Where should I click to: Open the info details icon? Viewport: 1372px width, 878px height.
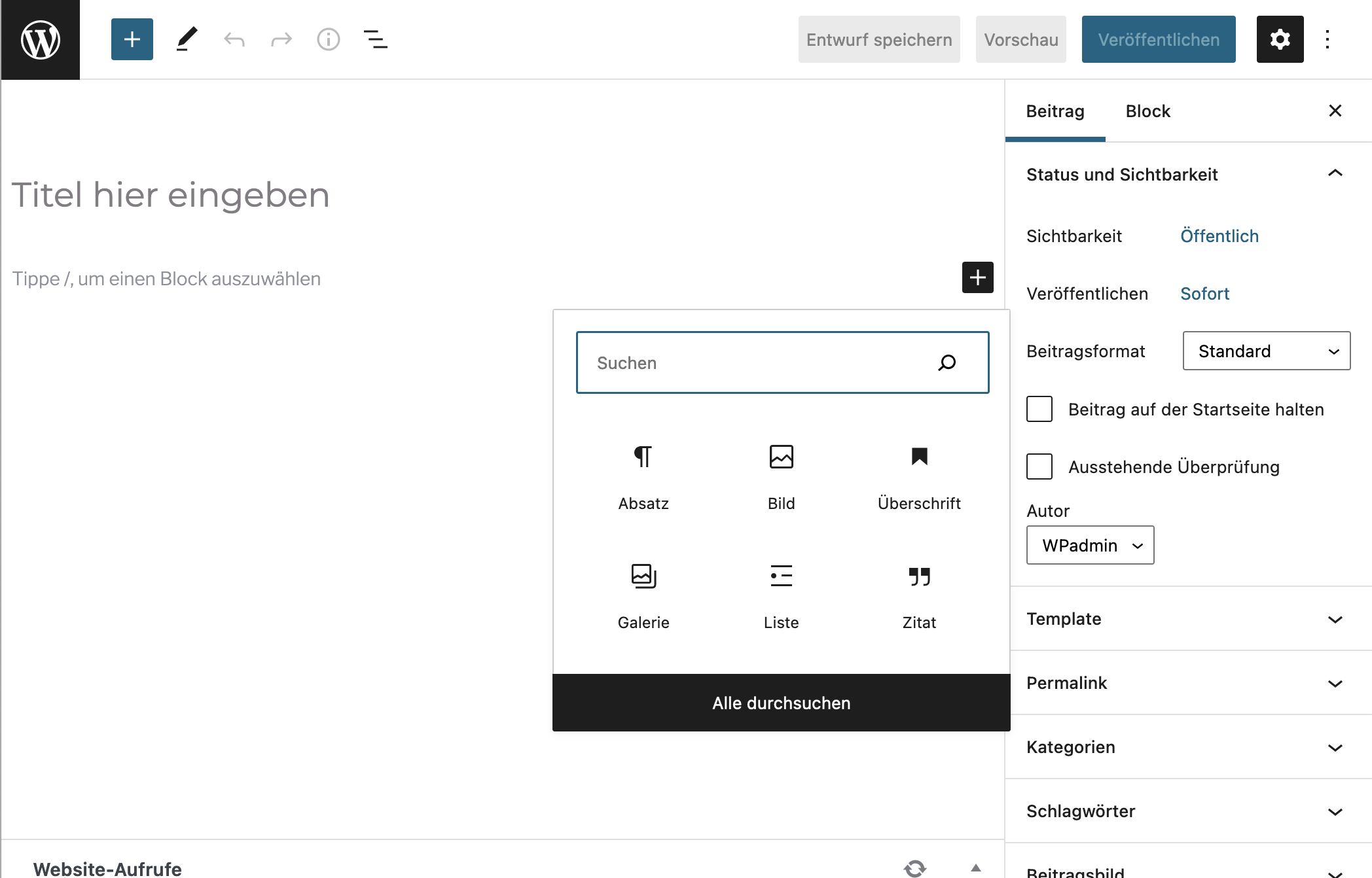tap(328, 39)
